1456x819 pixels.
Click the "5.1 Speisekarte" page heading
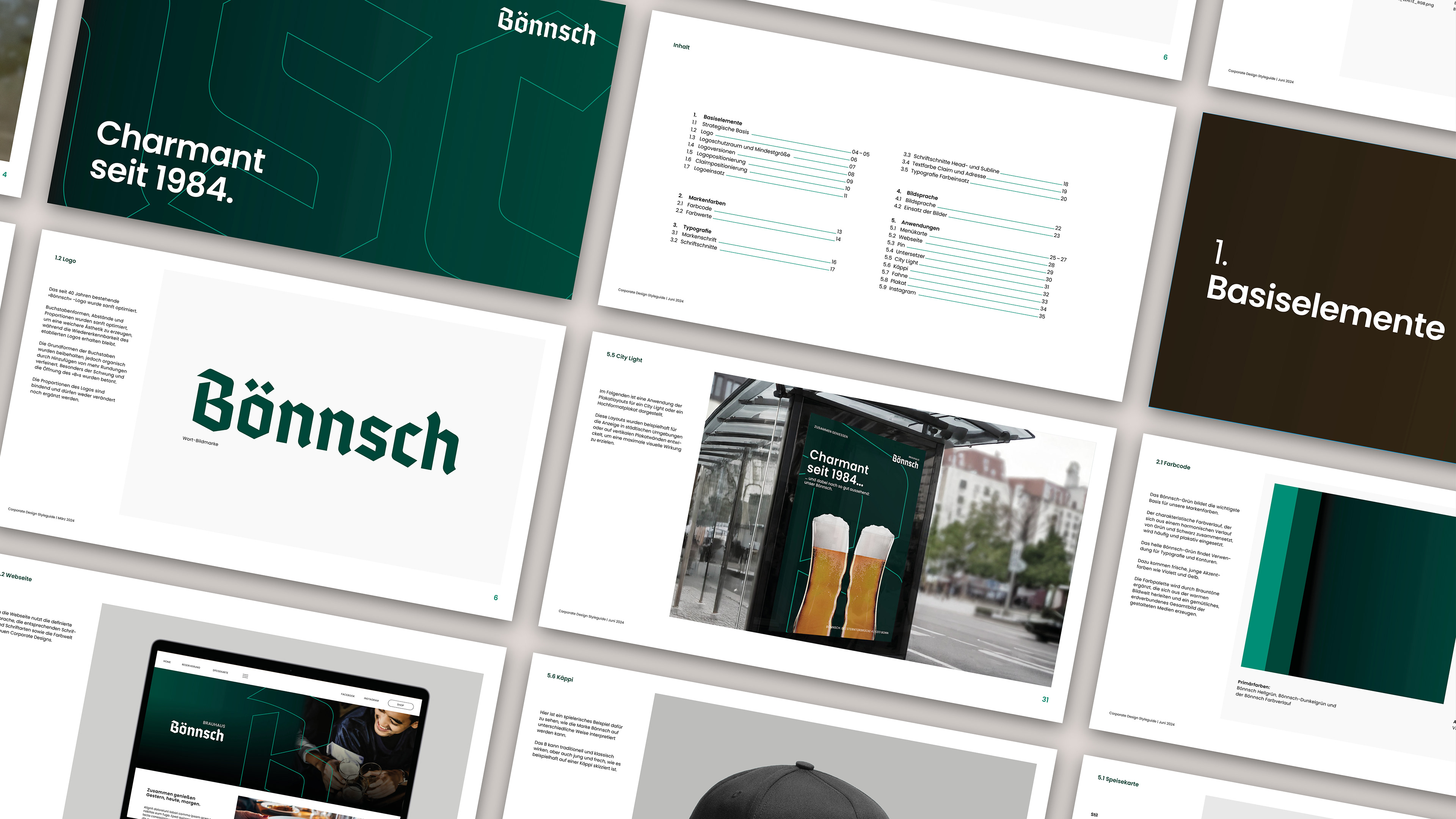1118,781
